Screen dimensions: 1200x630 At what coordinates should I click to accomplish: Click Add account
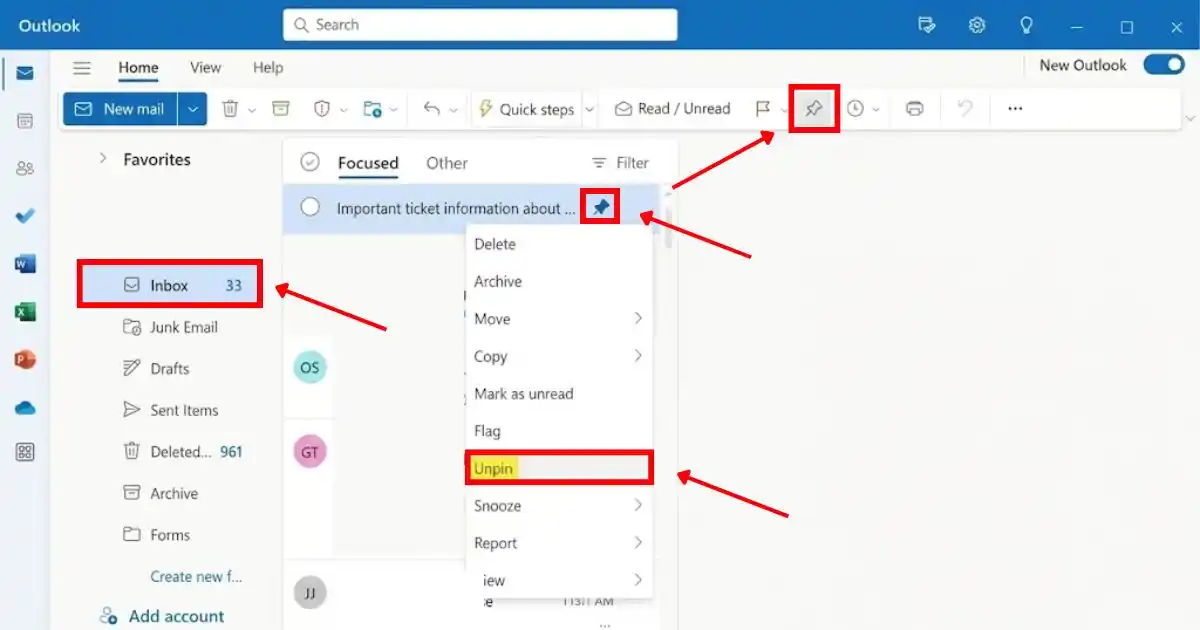coord(162,616)
